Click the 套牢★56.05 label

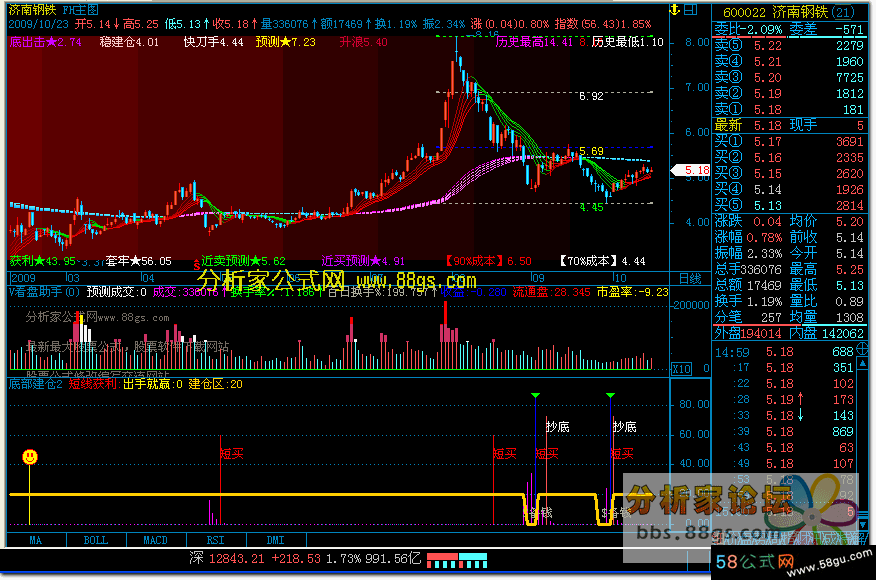[139, 261]
